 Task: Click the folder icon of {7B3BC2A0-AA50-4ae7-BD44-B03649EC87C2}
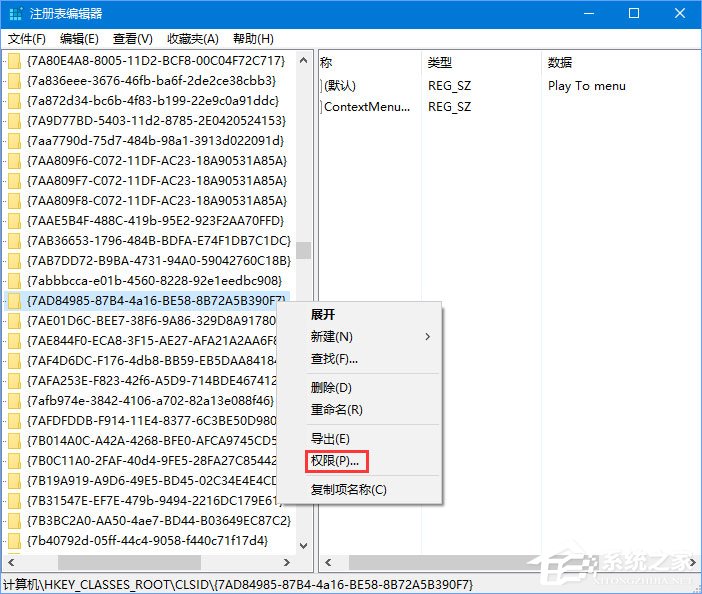coord(14,521)
